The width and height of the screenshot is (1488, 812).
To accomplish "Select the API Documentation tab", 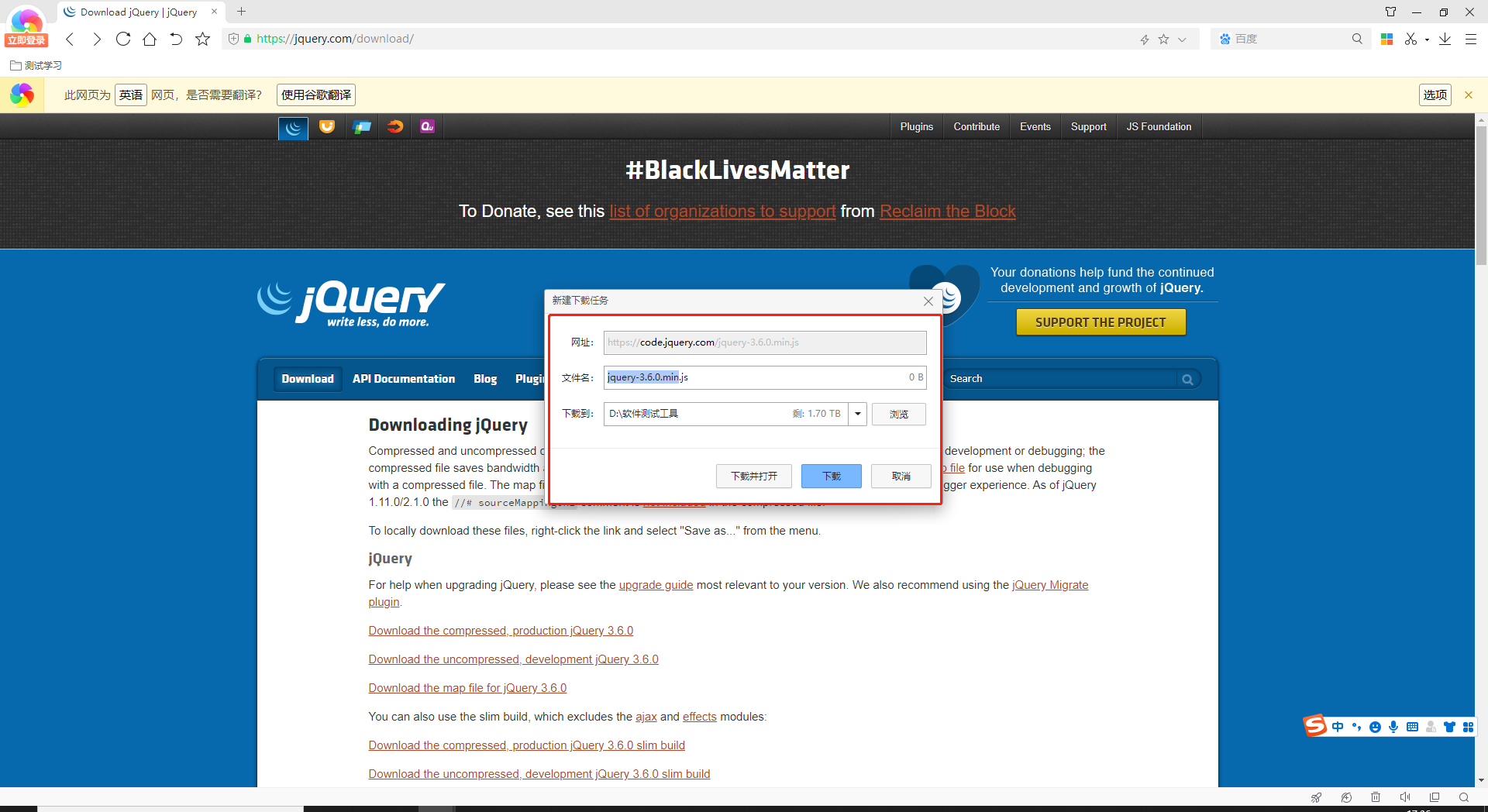I will tap(404, 379).
